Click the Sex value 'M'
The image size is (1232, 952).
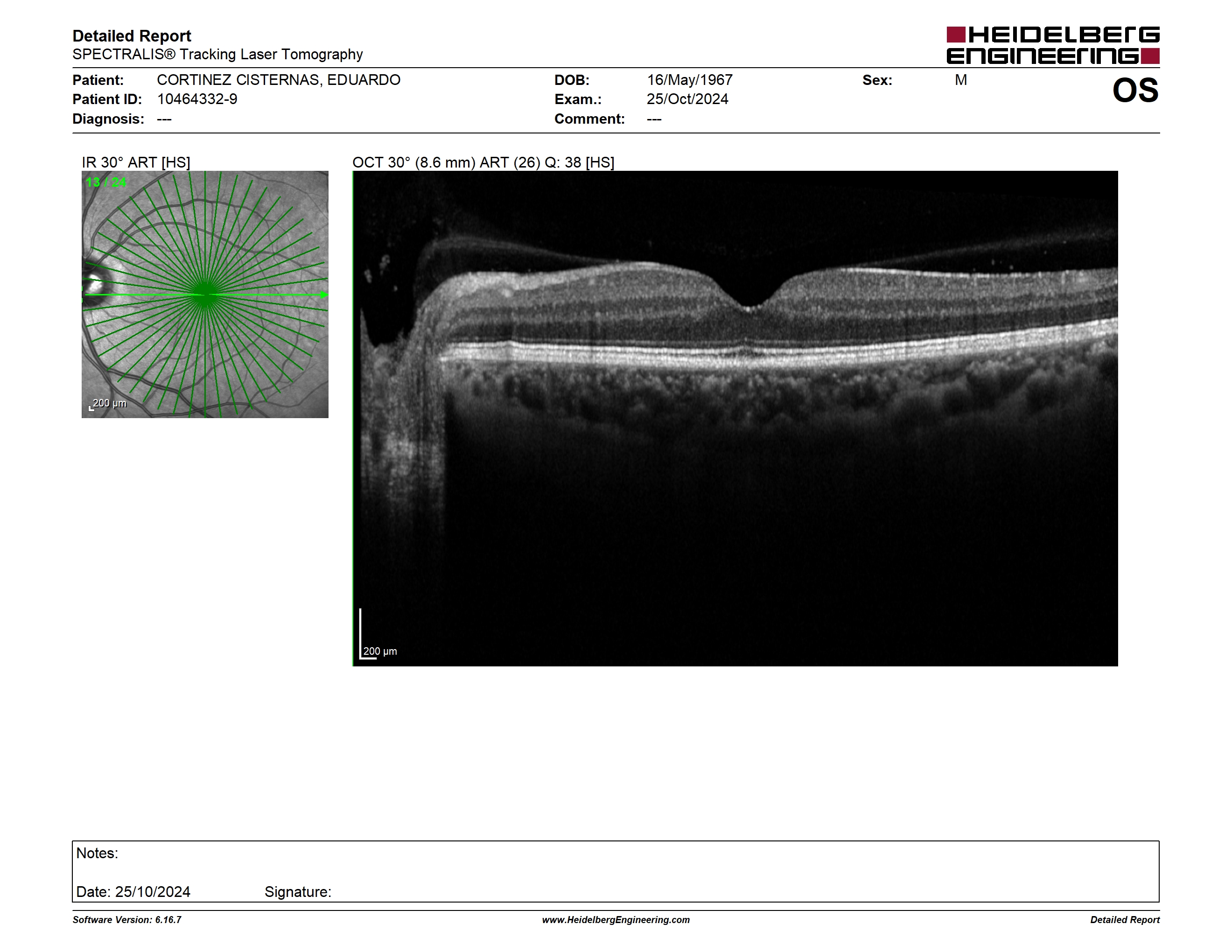pos(961,80)
